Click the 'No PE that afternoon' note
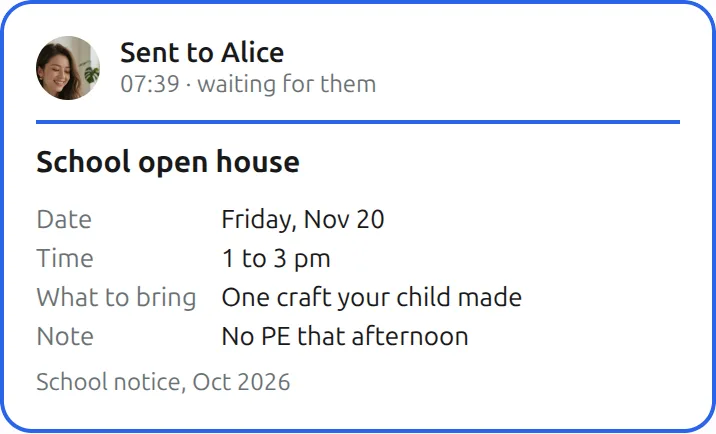This screenshot has width=716, height=434. pyautogui.click(x=345, y=337)
